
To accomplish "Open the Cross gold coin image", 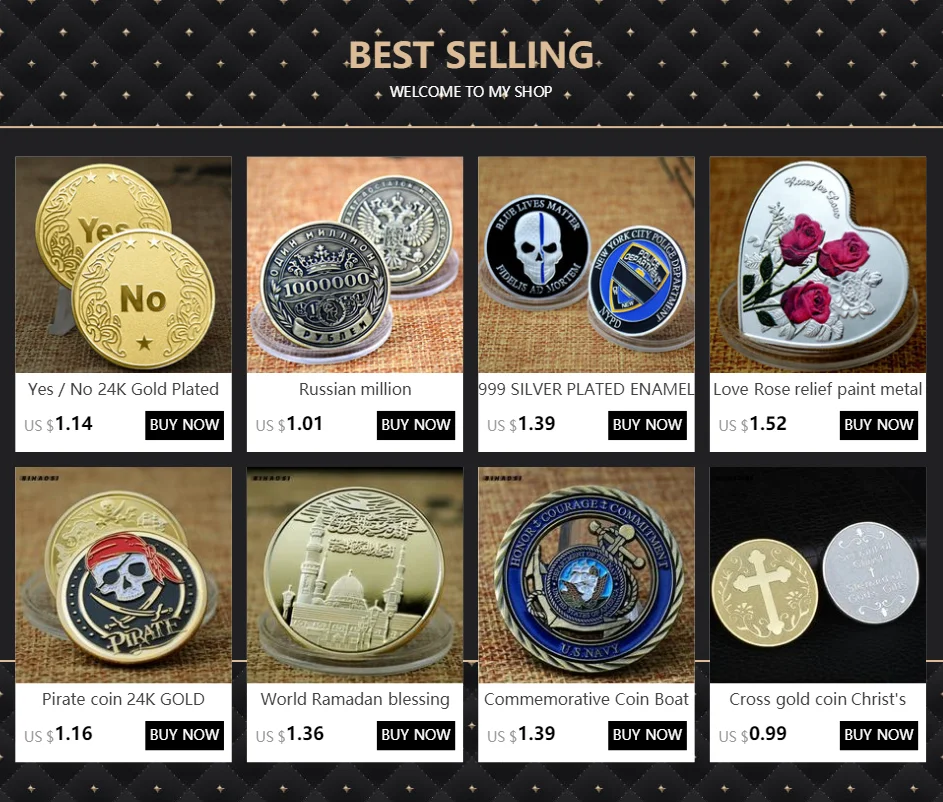I will click(818, 575).
